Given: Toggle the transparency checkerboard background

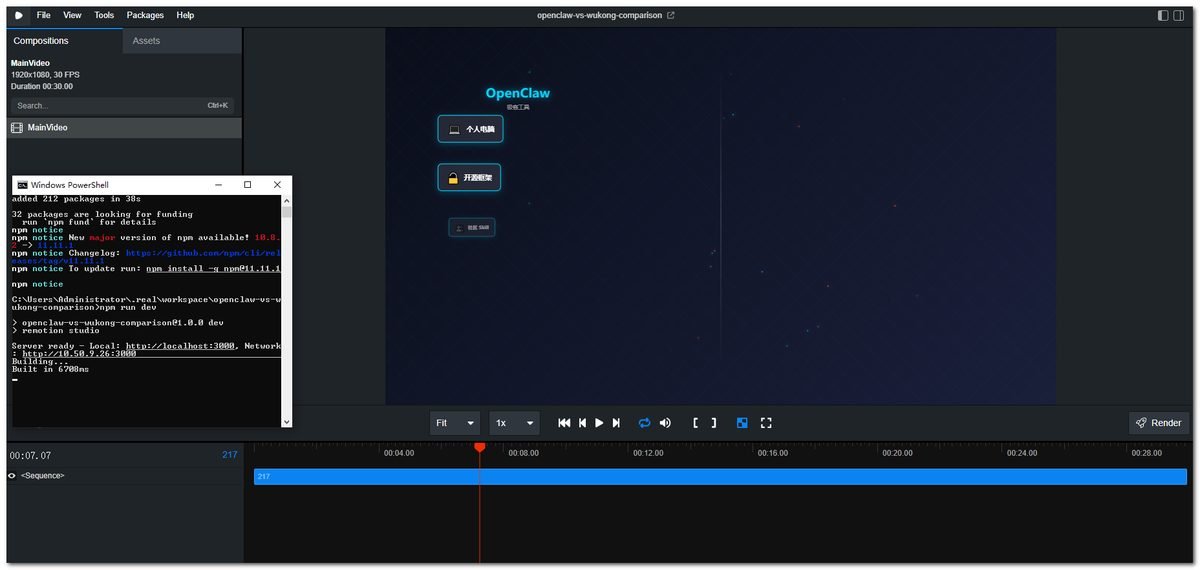Looking at the screenshot, I should (742, 423).
